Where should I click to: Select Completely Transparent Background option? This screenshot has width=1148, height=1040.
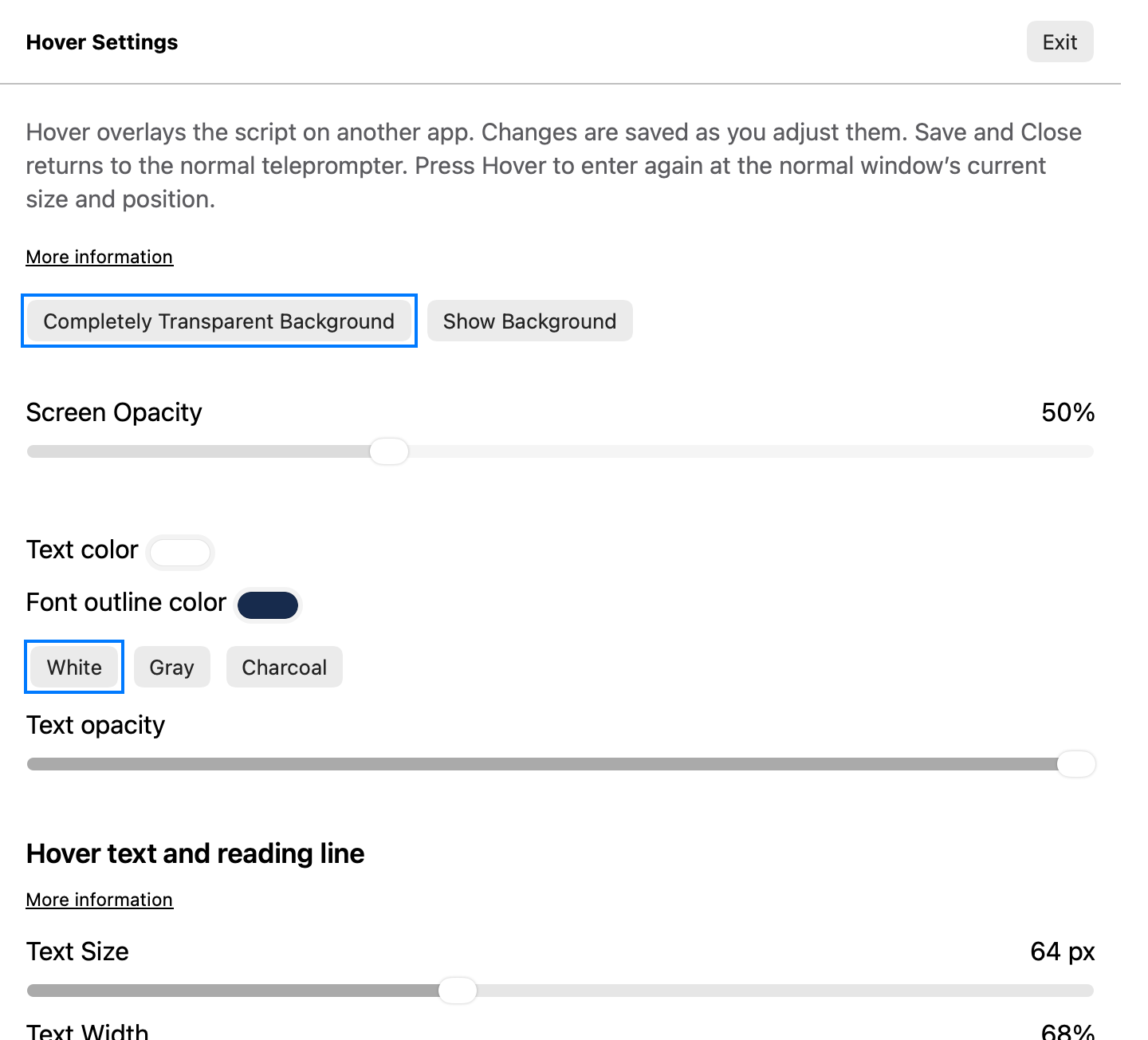(x=219, y=321)
